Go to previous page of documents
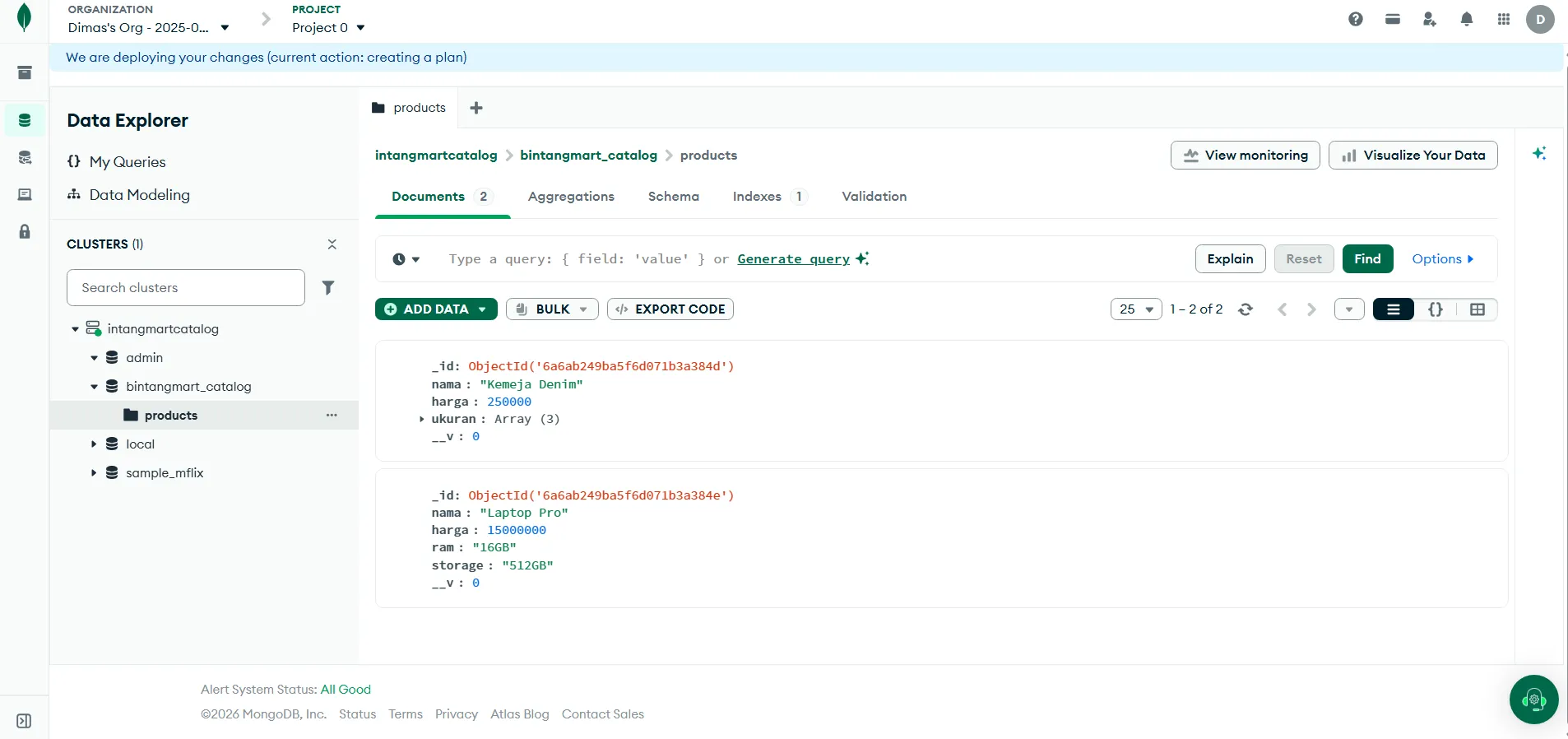The height and width of the screenshot is (739, 1568). [x=1282, y=309]
